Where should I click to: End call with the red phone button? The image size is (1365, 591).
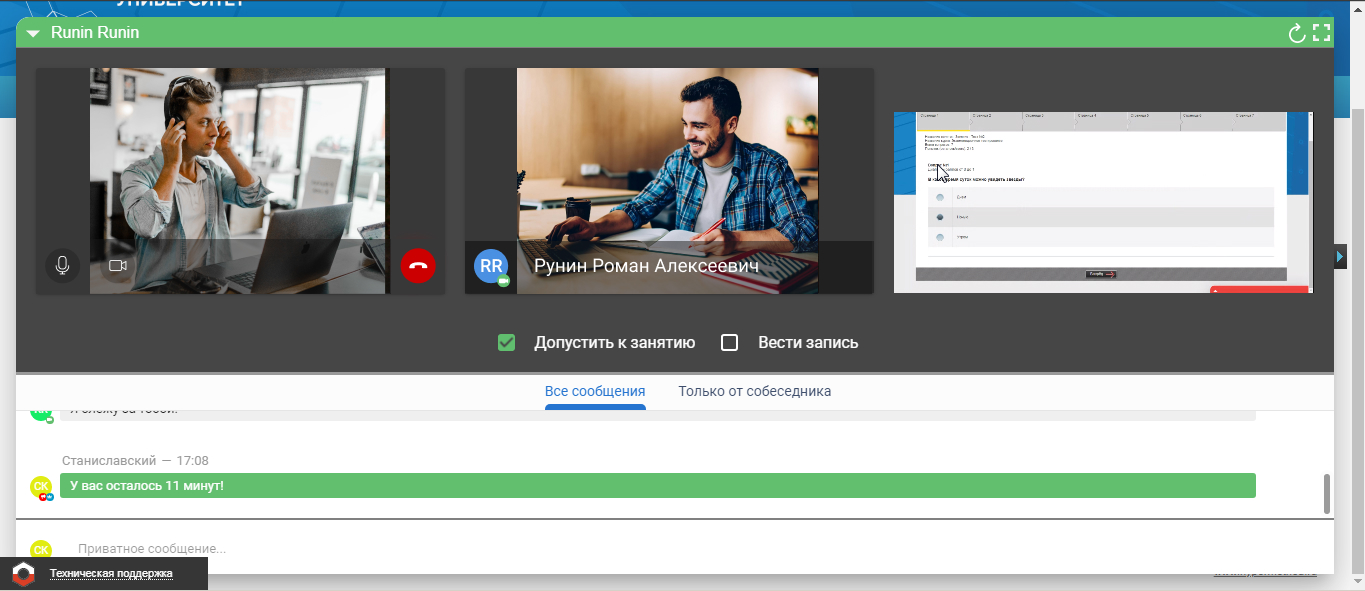418,266
